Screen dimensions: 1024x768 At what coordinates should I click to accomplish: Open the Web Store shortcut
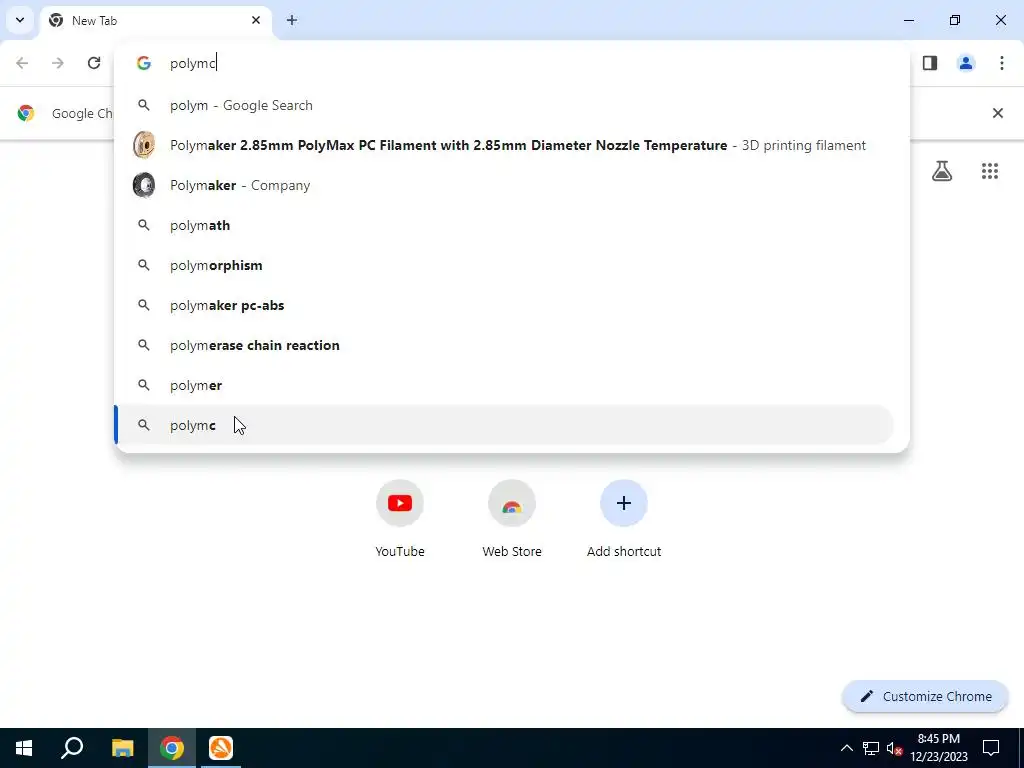512,519
